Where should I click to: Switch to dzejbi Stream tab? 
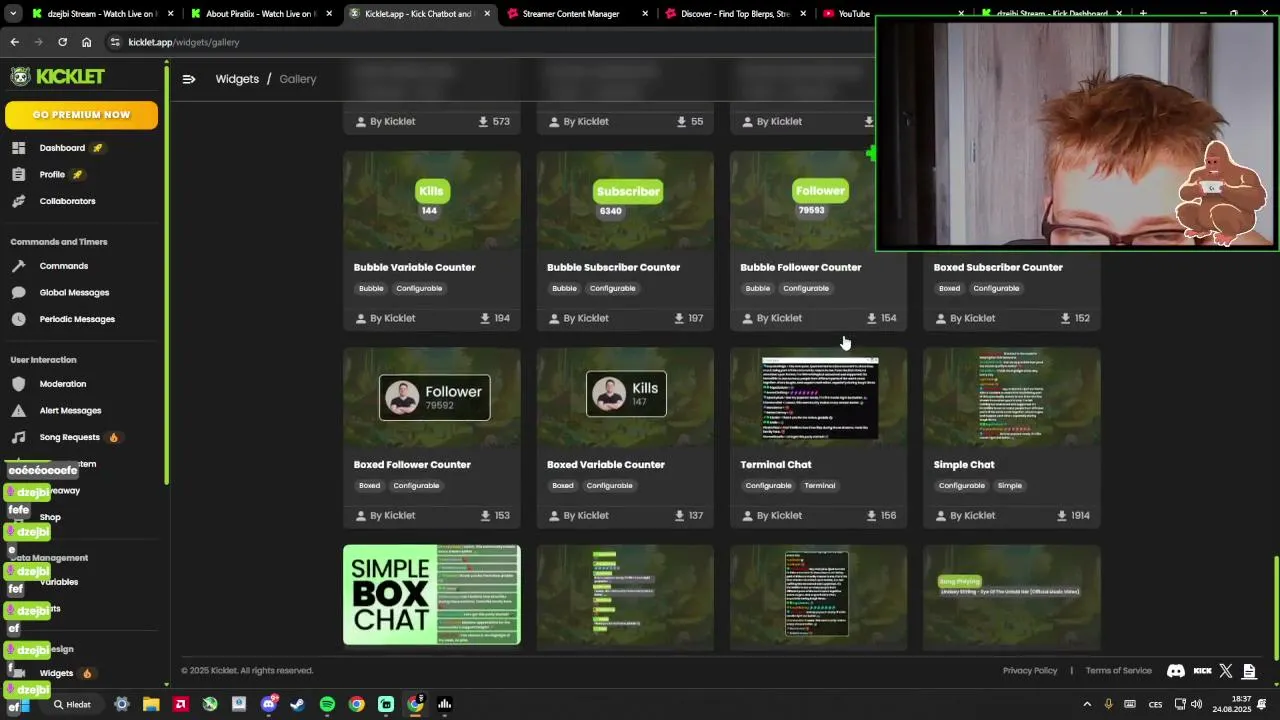[100, 14]
